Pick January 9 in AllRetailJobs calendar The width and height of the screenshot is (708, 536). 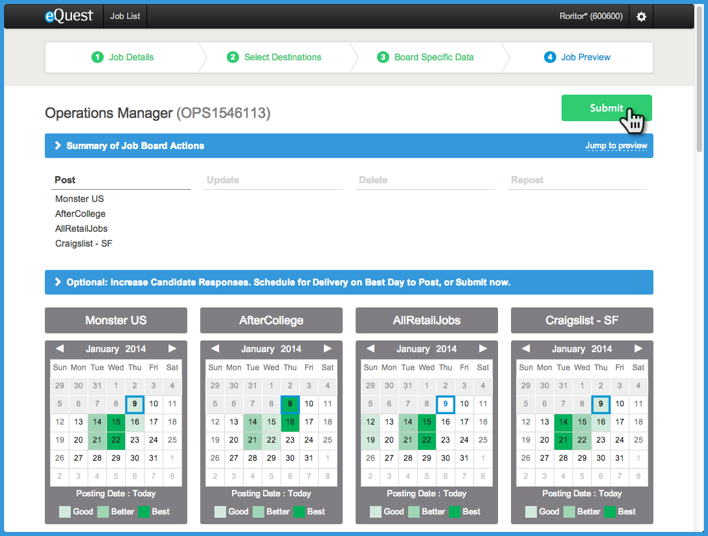tap(445, 404)
